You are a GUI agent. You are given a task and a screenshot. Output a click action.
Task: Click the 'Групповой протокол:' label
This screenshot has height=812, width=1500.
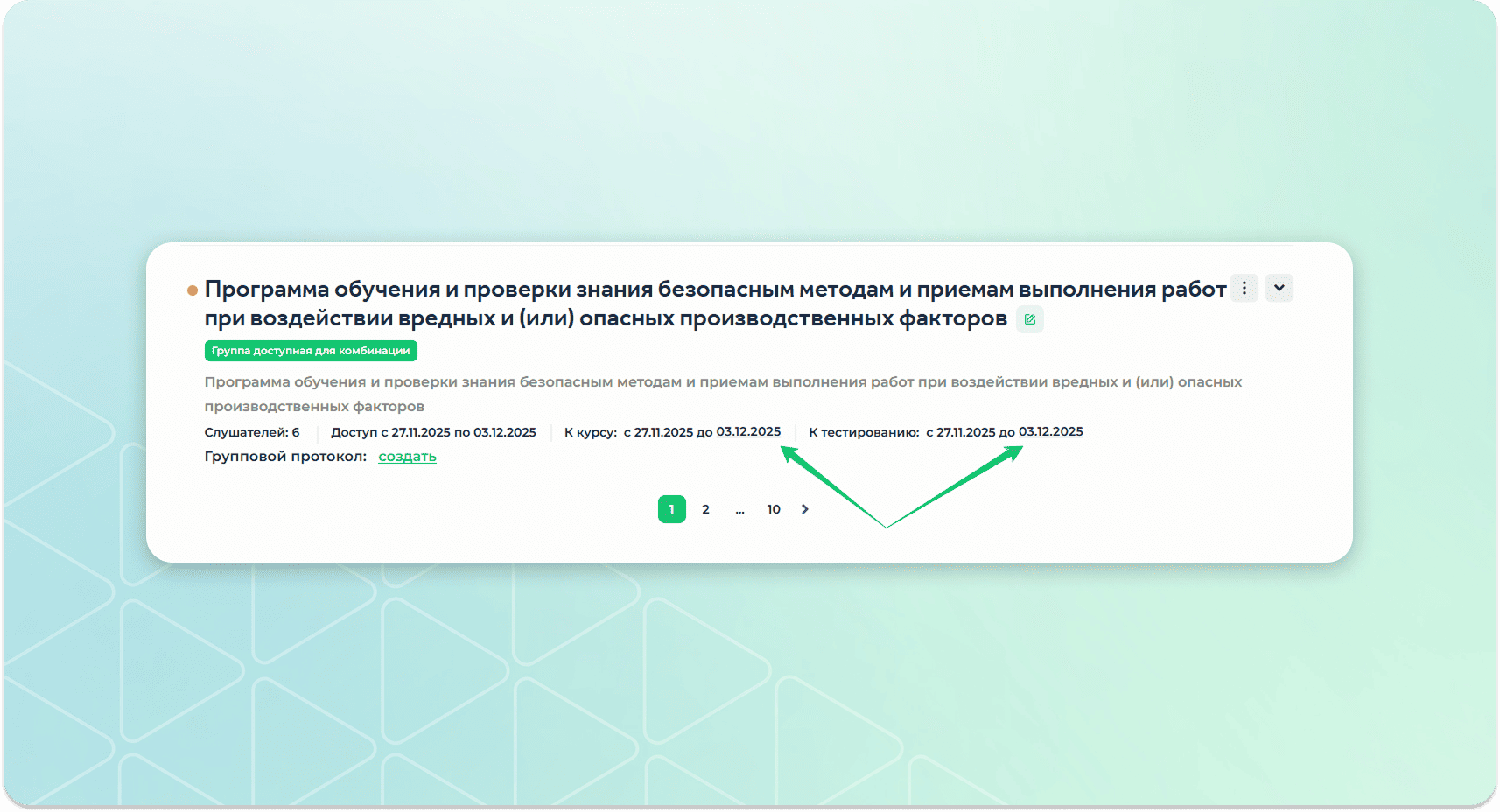pyautogui.click(x=285, y=457)
